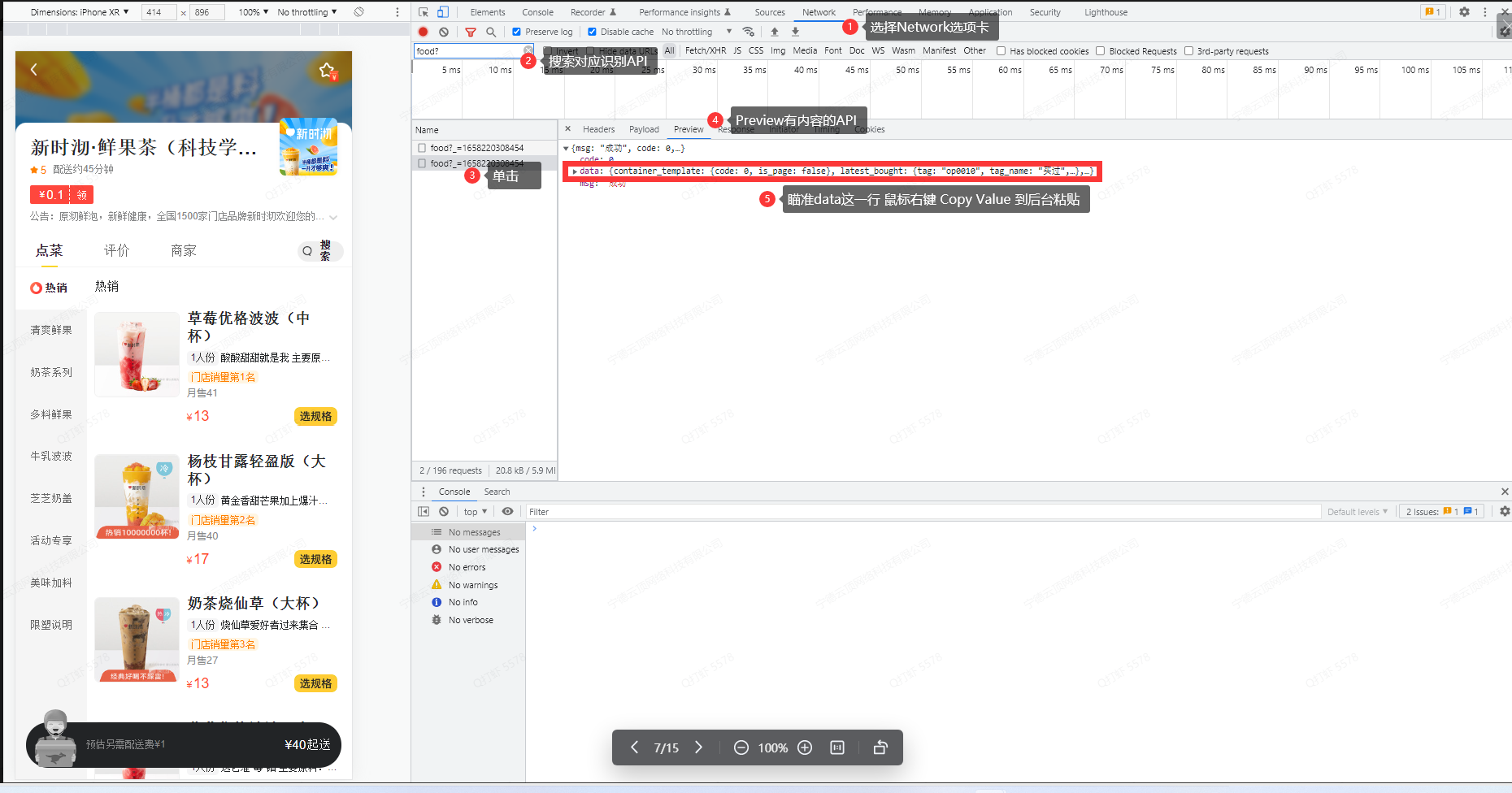Image resolution: width=1512 pixels, height=793 pixels.
Task: Tap the 搜索 button on shop page
Action: (x=320, y=250)
